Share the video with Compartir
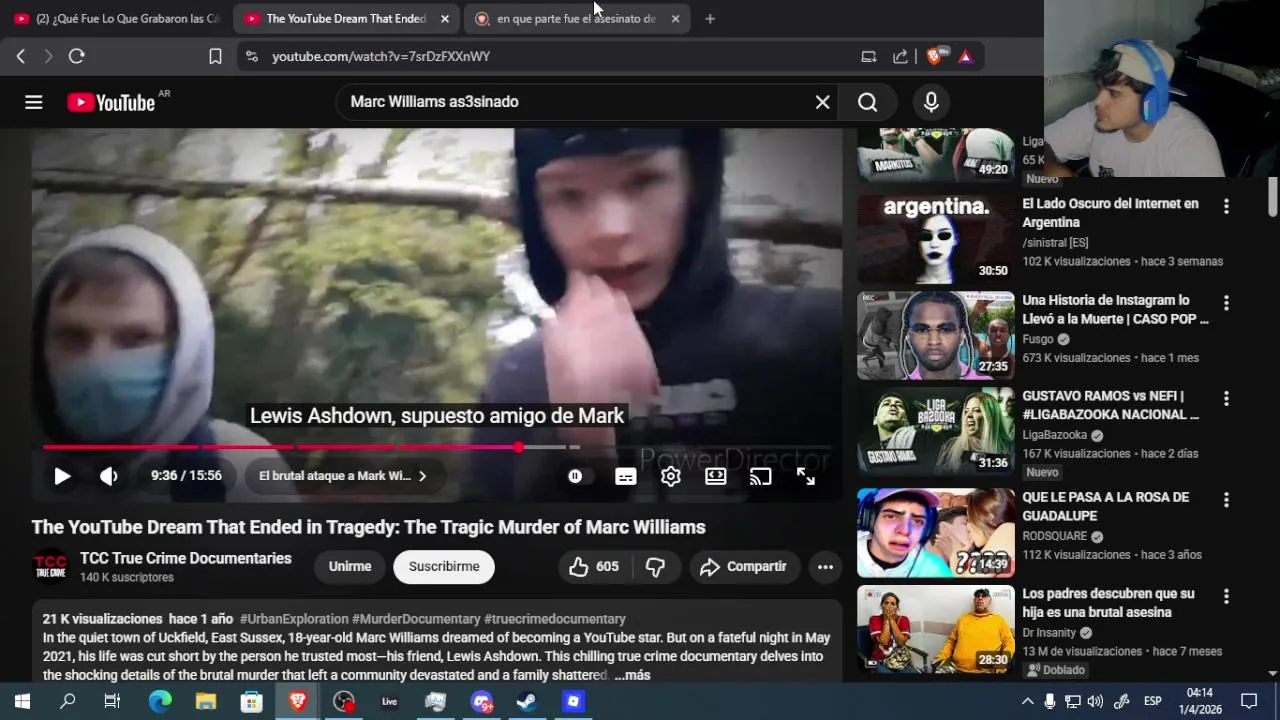 point(744,567)
